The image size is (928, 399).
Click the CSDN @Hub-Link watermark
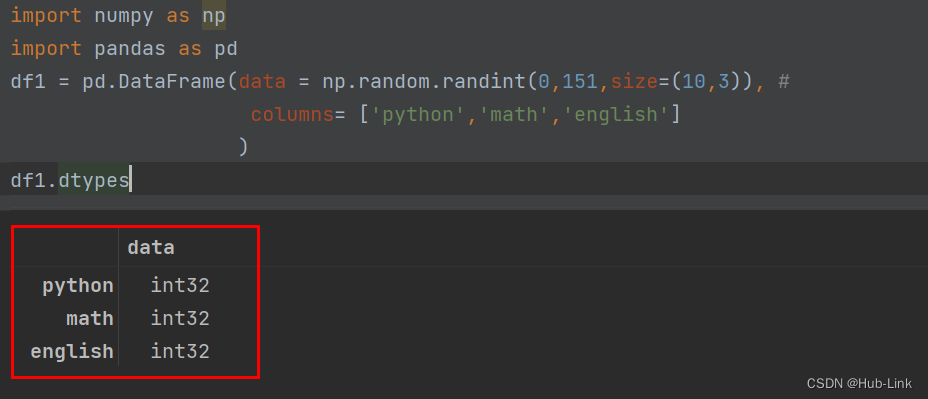tap(859, 383)
